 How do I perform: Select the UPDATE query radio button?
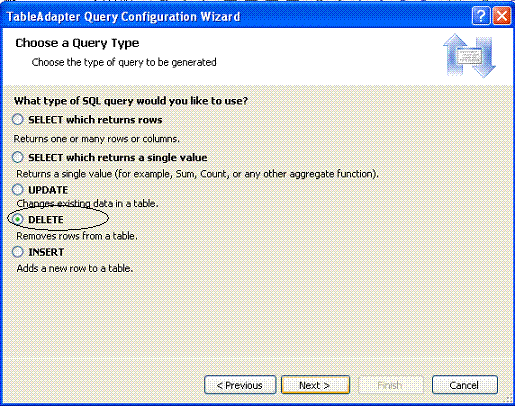pos(18,190)
